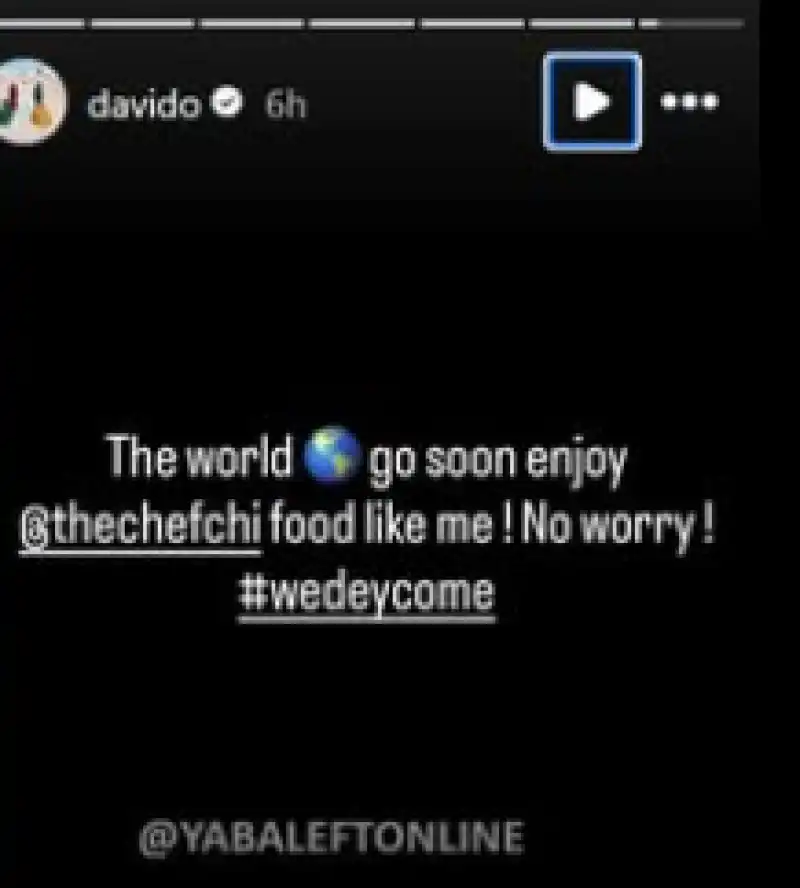Jump to the third story progress segment
The width and height of the screenshot is (800, 888).
click(251, 23)
